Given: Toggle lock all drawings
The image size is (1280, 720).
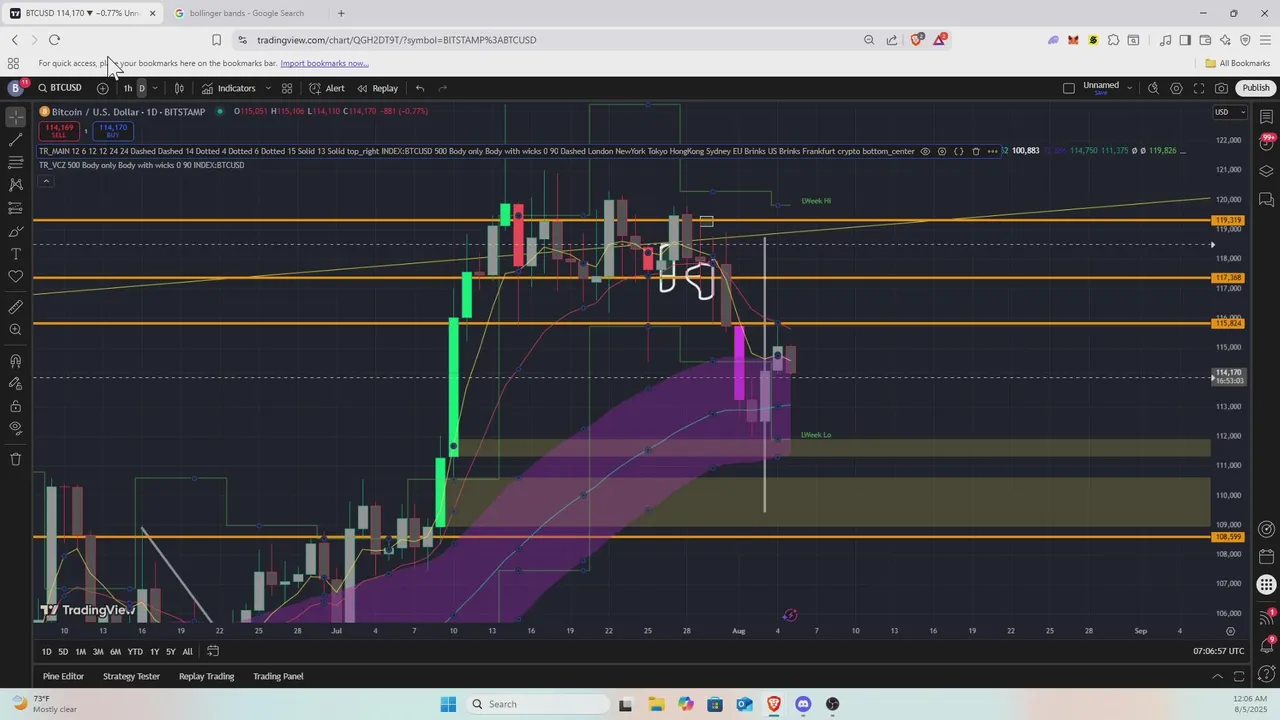Looking at the screenshot, I should tap(15, 406).
